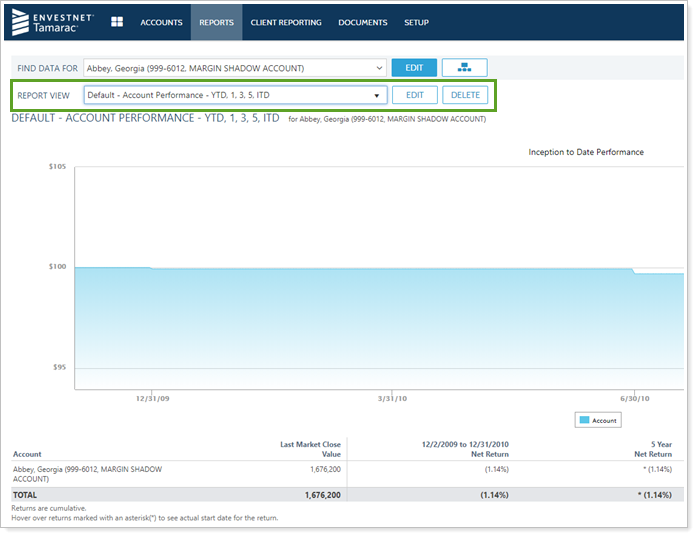
Task: Open the Setup menu
Action: (x=416, y=22)
